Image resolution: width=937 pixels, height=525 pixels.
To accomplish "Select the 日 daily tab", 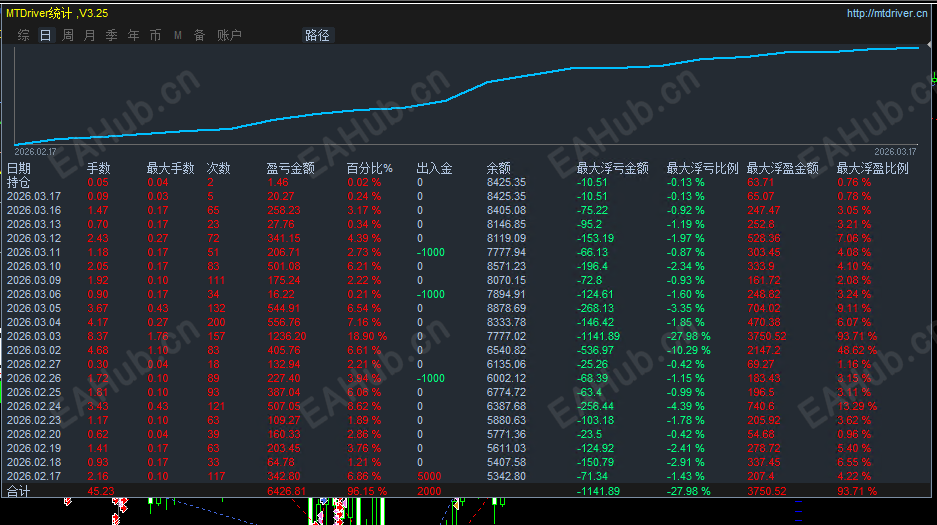I will [45, 35].
